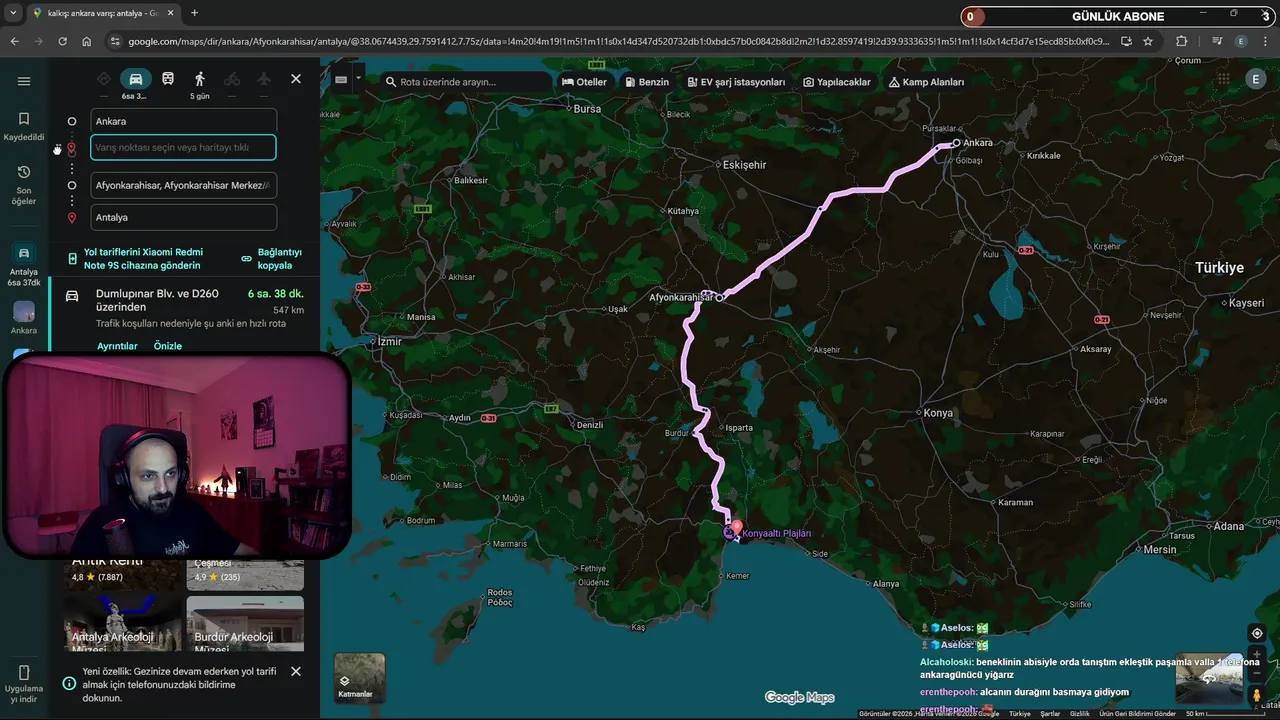Image resolution: width=1280 pixels, height=720 pixels.
Task: Open recent Antalya 6sa 37dk directions
Action: (x=24, y=265)
